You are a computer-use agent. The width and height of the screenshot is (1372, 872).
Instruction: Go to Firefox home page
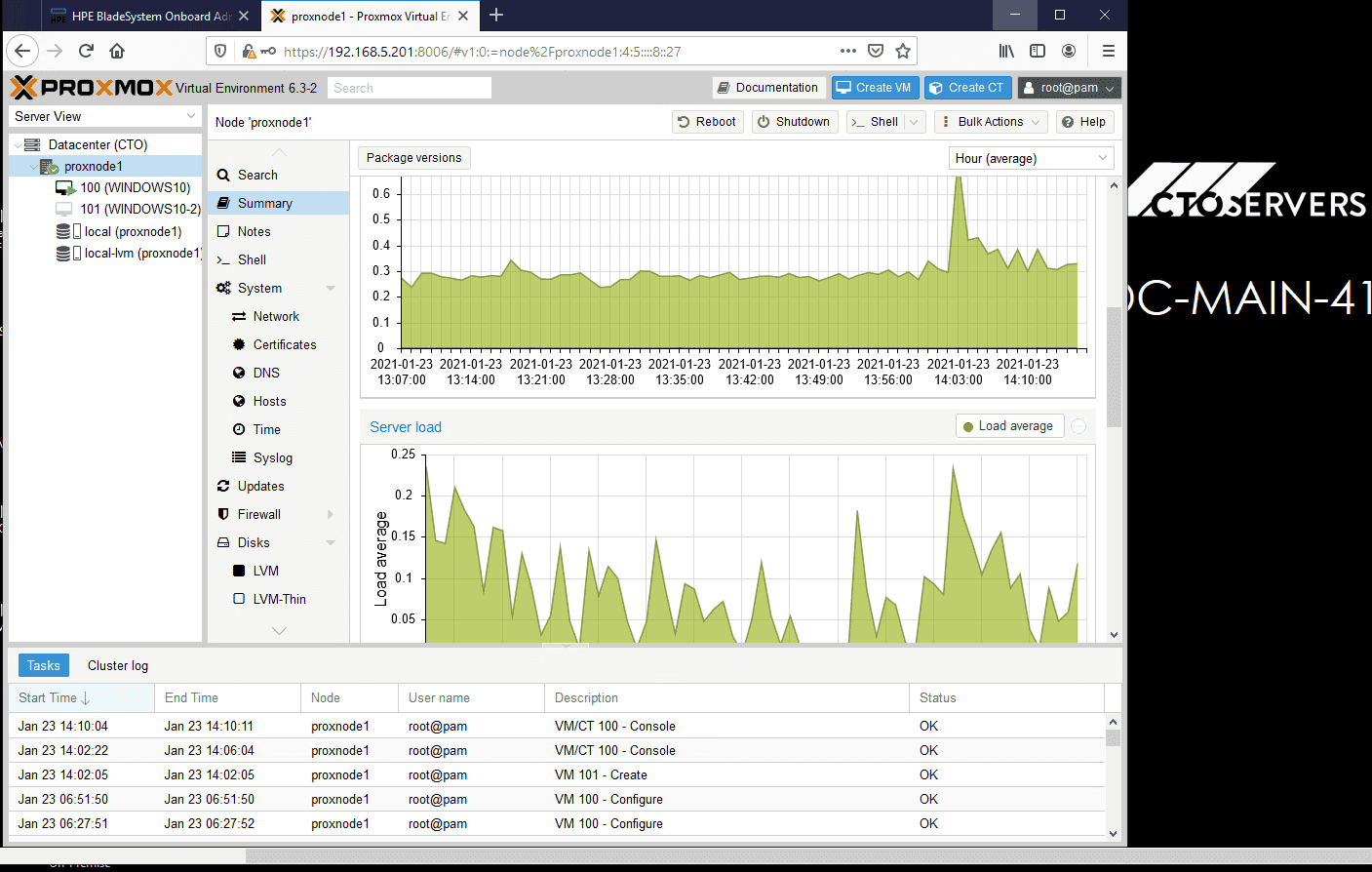pos(117,51)
